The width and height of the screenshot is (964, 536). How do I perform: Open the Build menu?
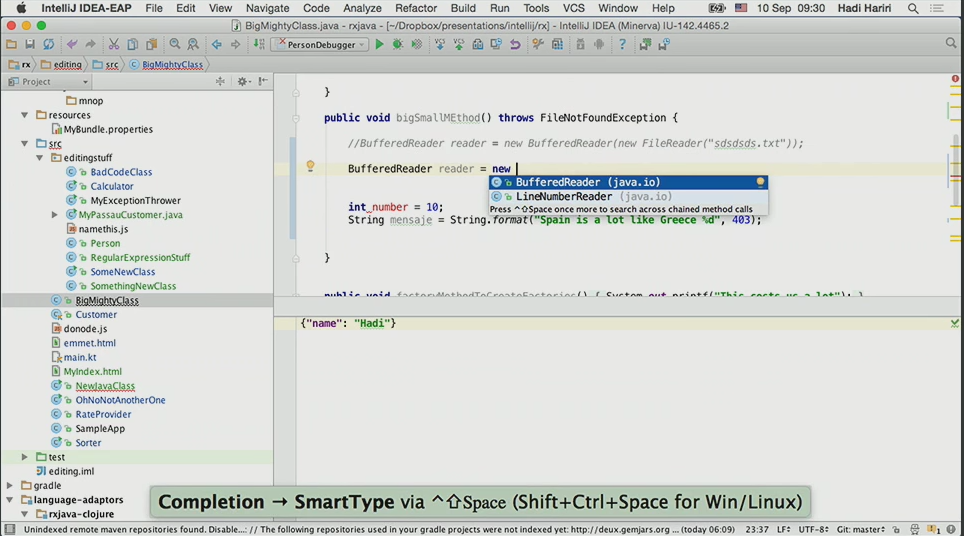click(463, 8)
